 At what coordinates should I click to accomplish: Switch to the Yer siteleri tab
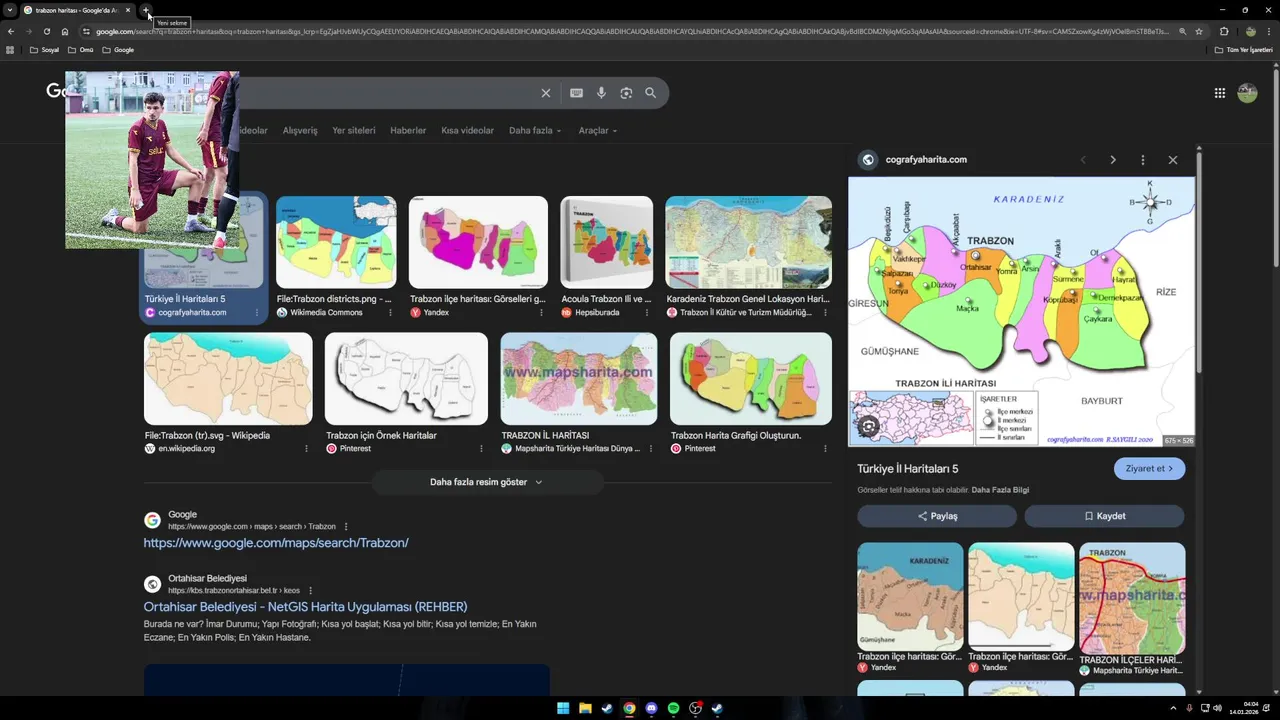coord(354,131)
